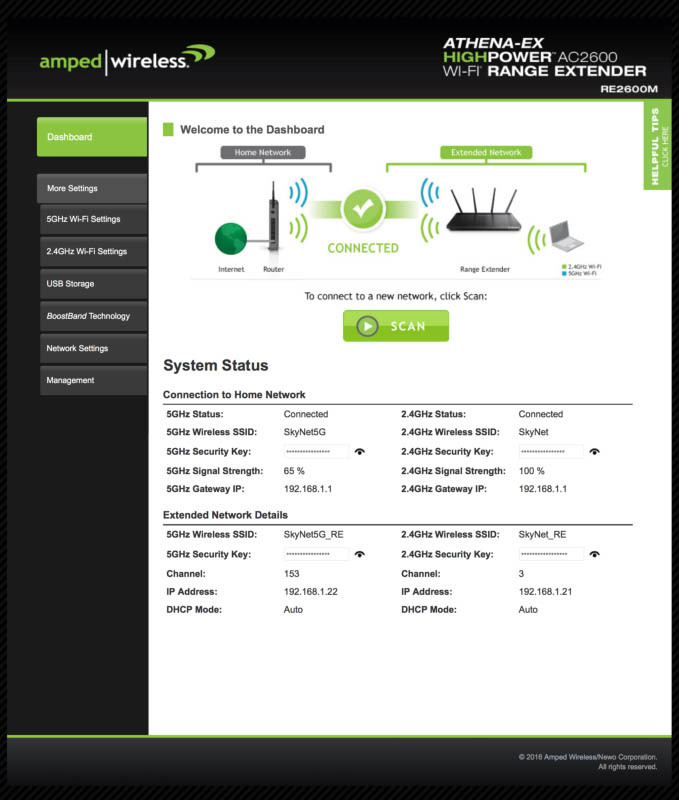679x800 pixels.
Task: Click the 2.4GHz SSID value SkyNet
Action: click(534, 432)
